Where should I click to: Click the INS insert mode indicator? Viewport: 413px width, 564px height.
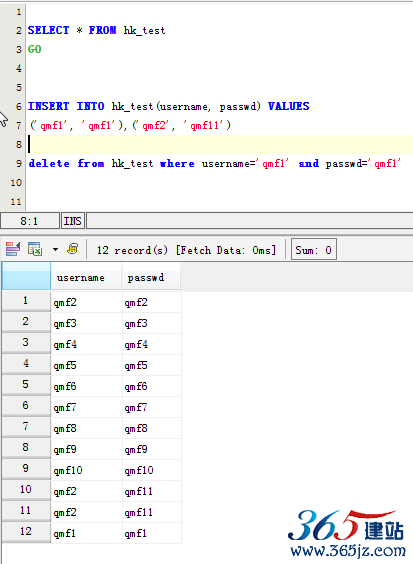73,221
